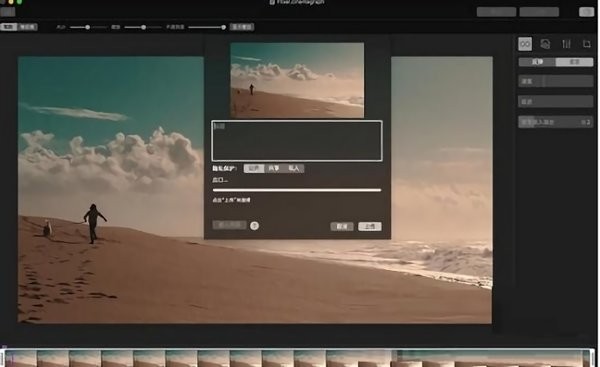Choose the first privacy option (公开)
600x367 pixels.
pos(254,168)
